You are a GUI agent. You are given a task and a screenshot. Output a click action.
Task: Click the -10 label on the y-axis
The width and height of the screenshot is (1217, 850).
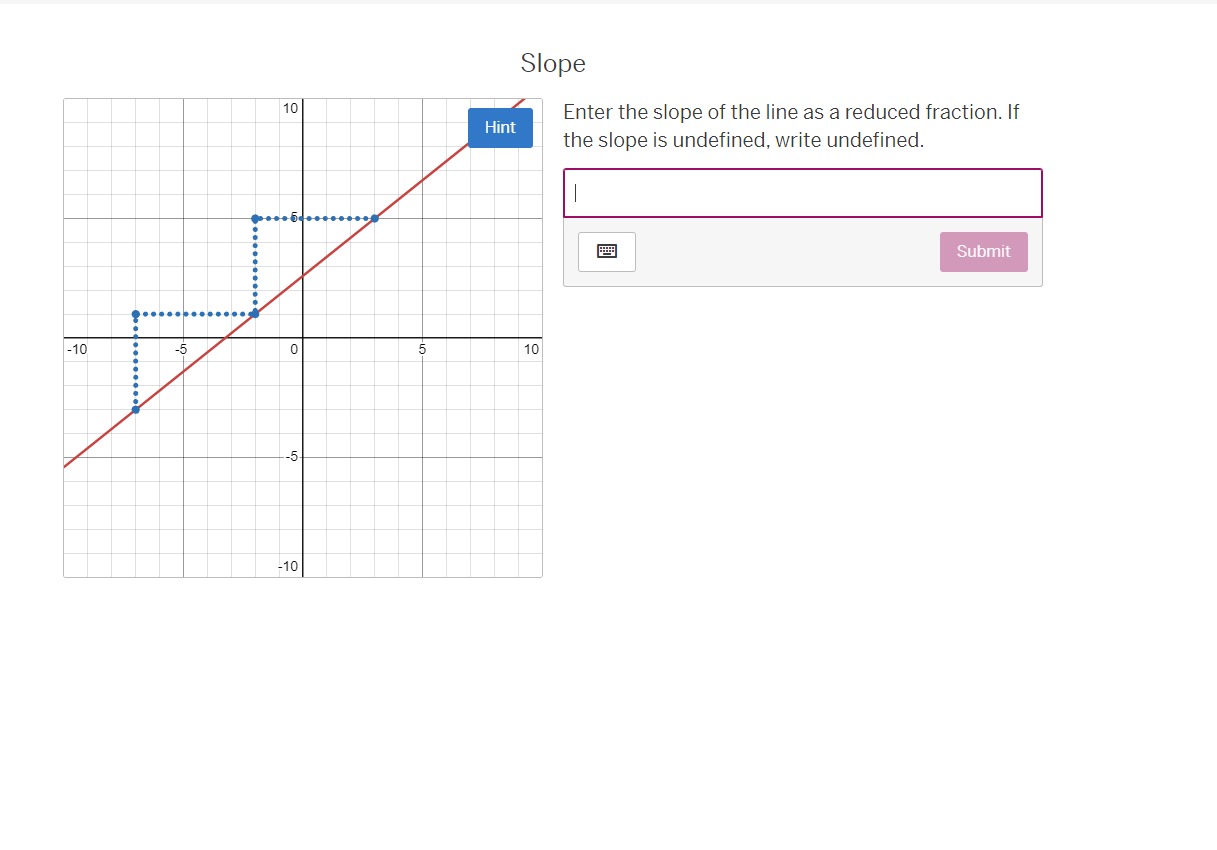point(287,566)
